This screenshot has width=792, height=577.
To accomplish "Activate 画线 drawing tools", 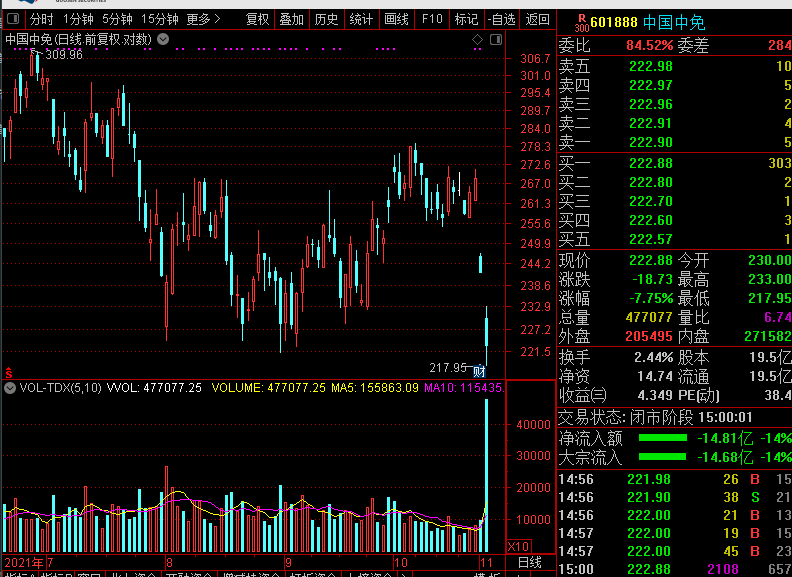I will click(x=397, y=19).
